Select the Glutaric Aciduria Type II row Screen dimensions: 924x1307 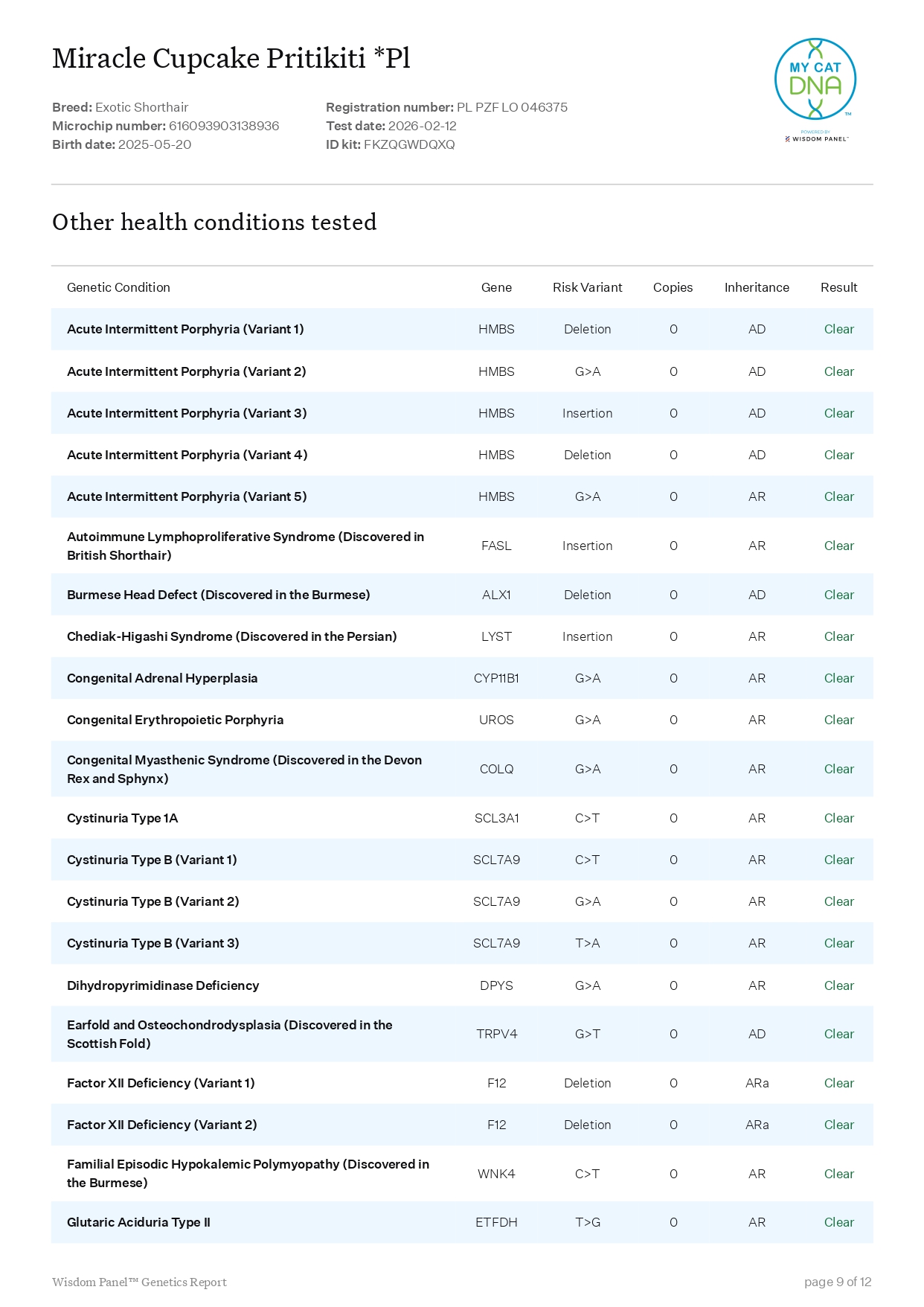138,1222
